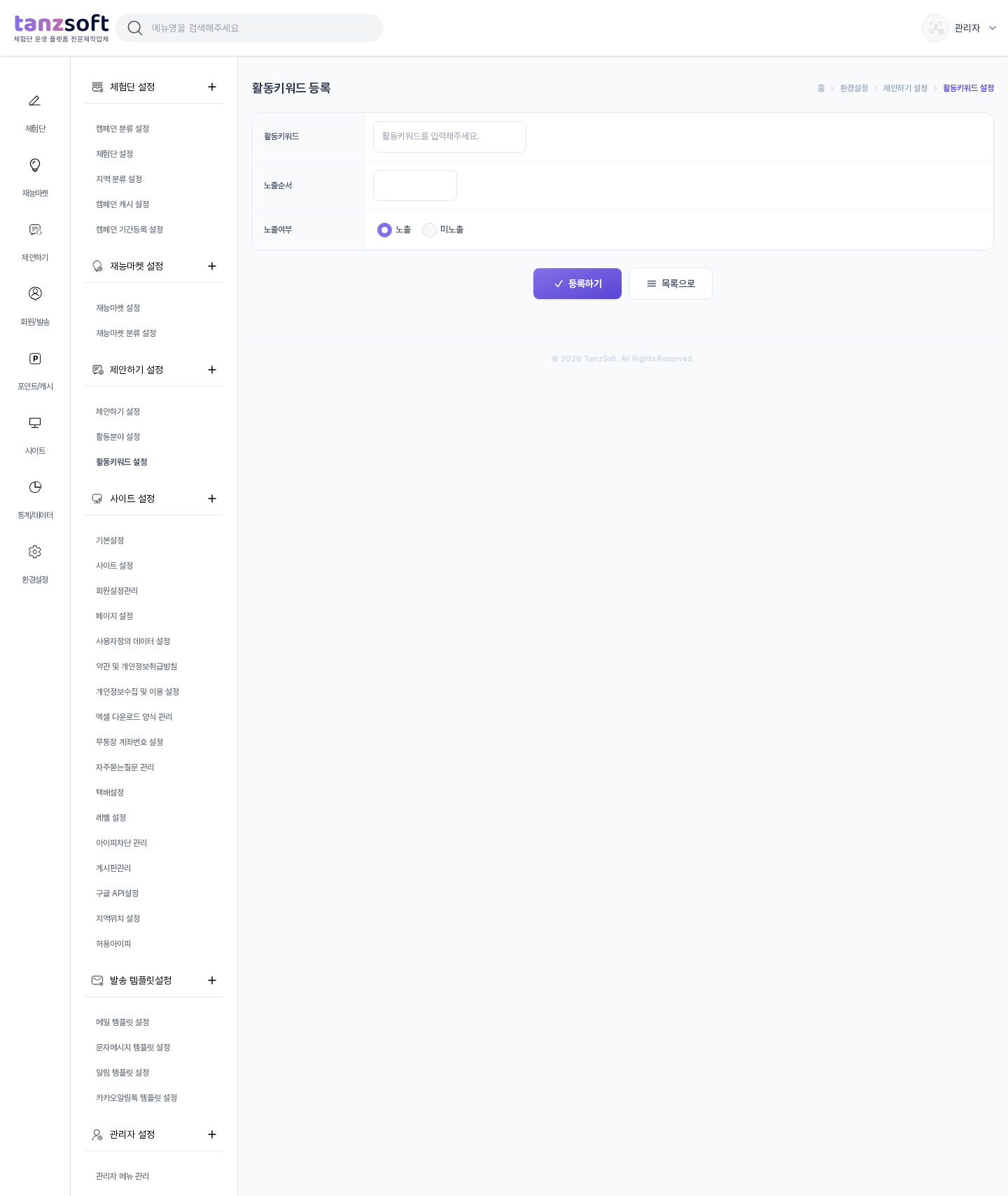
Task: Go to 활동분야 설정 menu item
Action: (x=118, y=437)
